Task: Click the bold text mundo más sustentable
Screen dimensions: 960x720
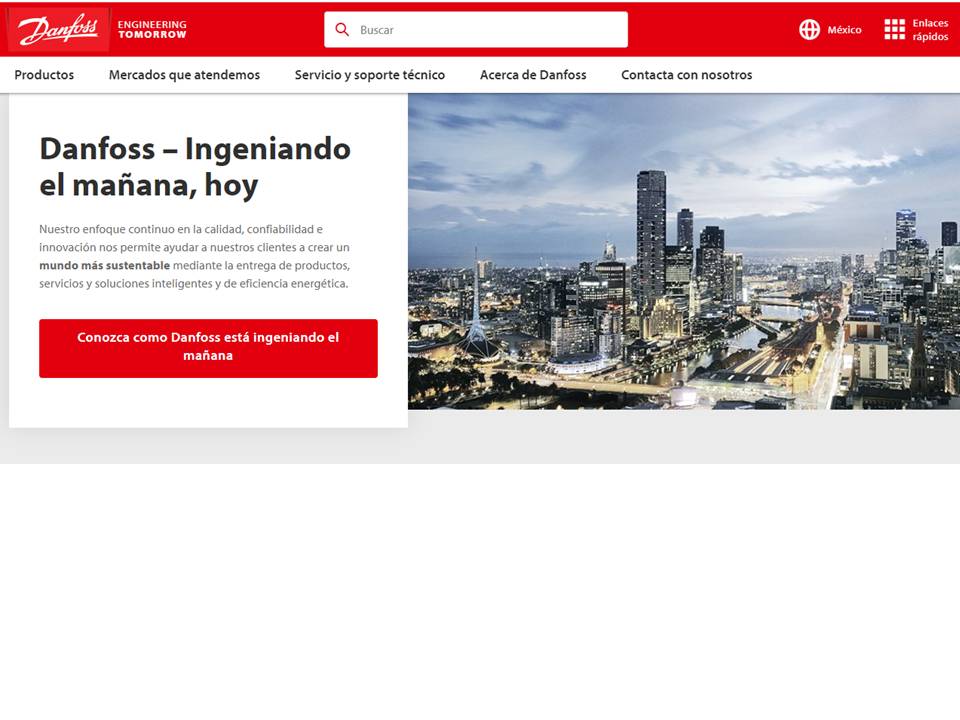Action: click(105, 265)
